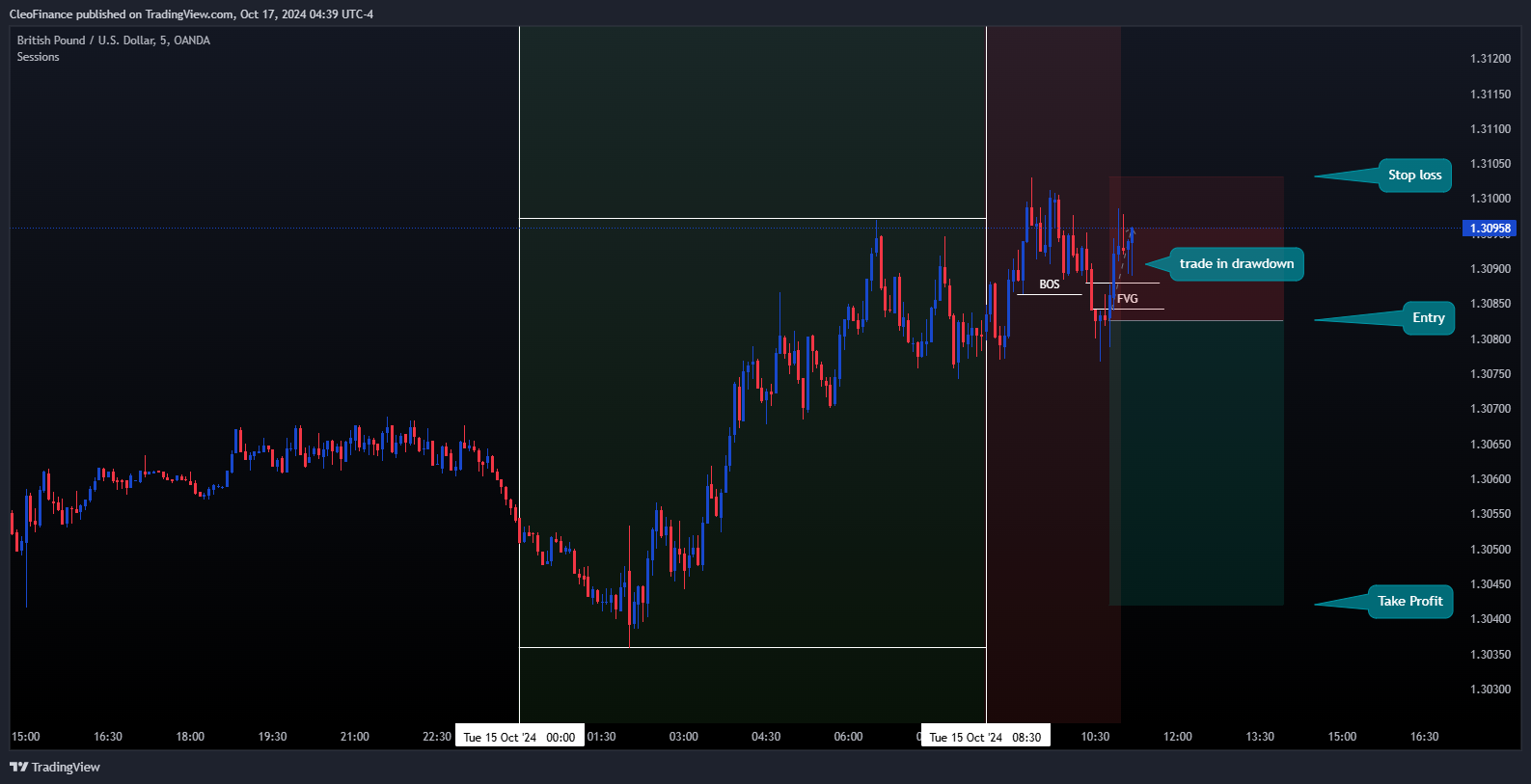Click the 13:30 time axis label
Image resolution: width=1531 pixels, height=784 pixels.
pos(1260,737)
